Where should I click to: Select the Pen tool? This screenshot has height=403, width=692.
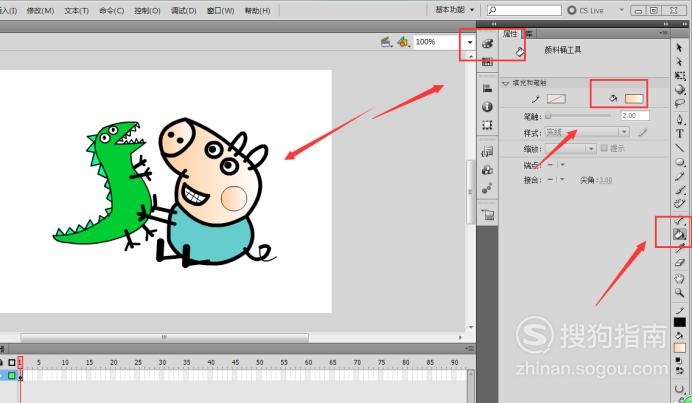(680, 120)
